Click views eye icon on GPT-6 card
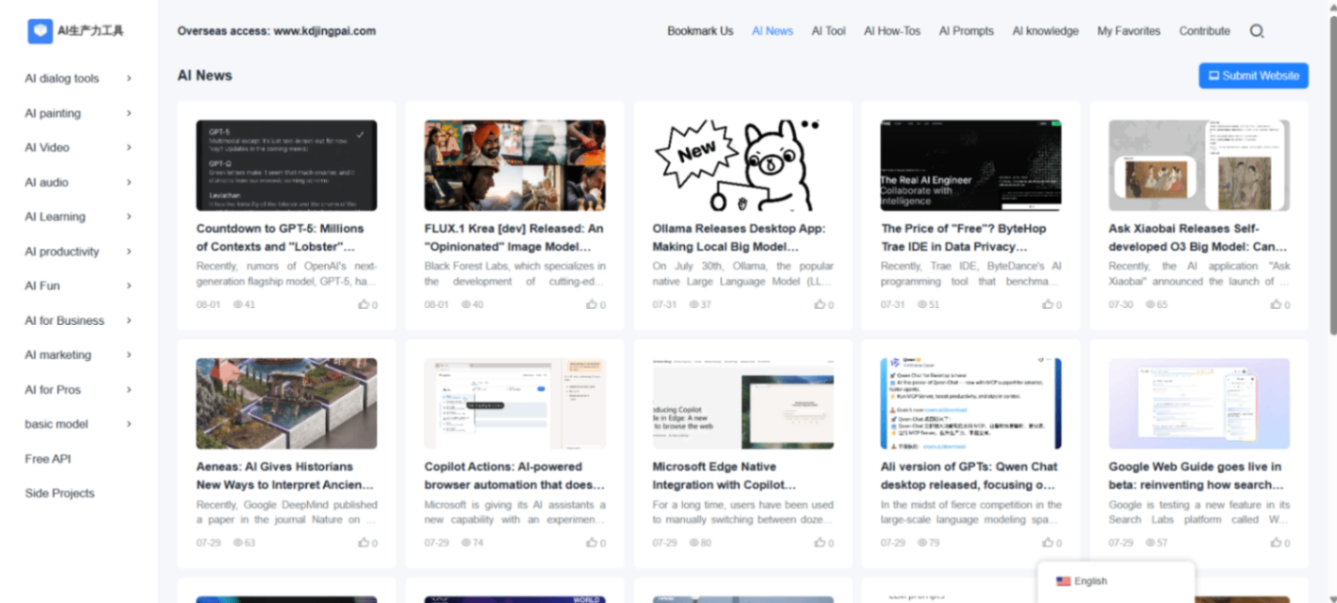The width and height of the screenshot is (1337, 603). click(x=238, y=305)
